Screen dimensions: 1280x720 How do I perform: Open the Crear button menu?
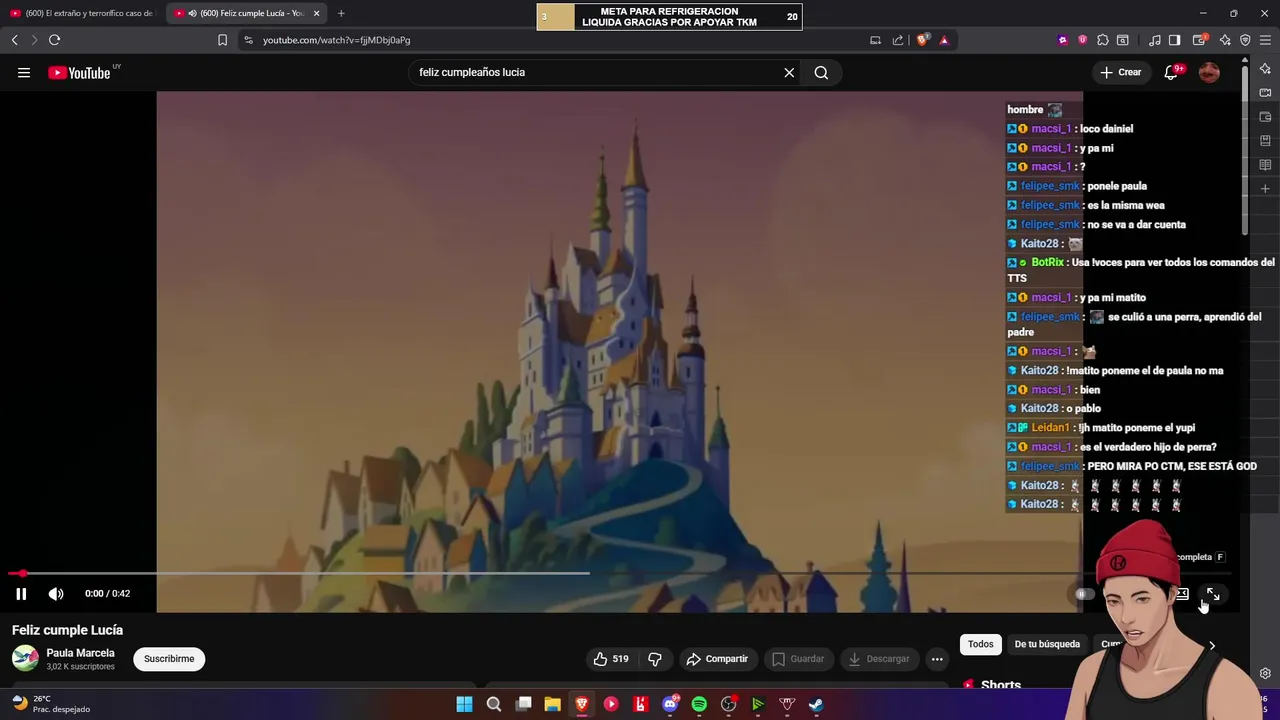point(1121,72)
